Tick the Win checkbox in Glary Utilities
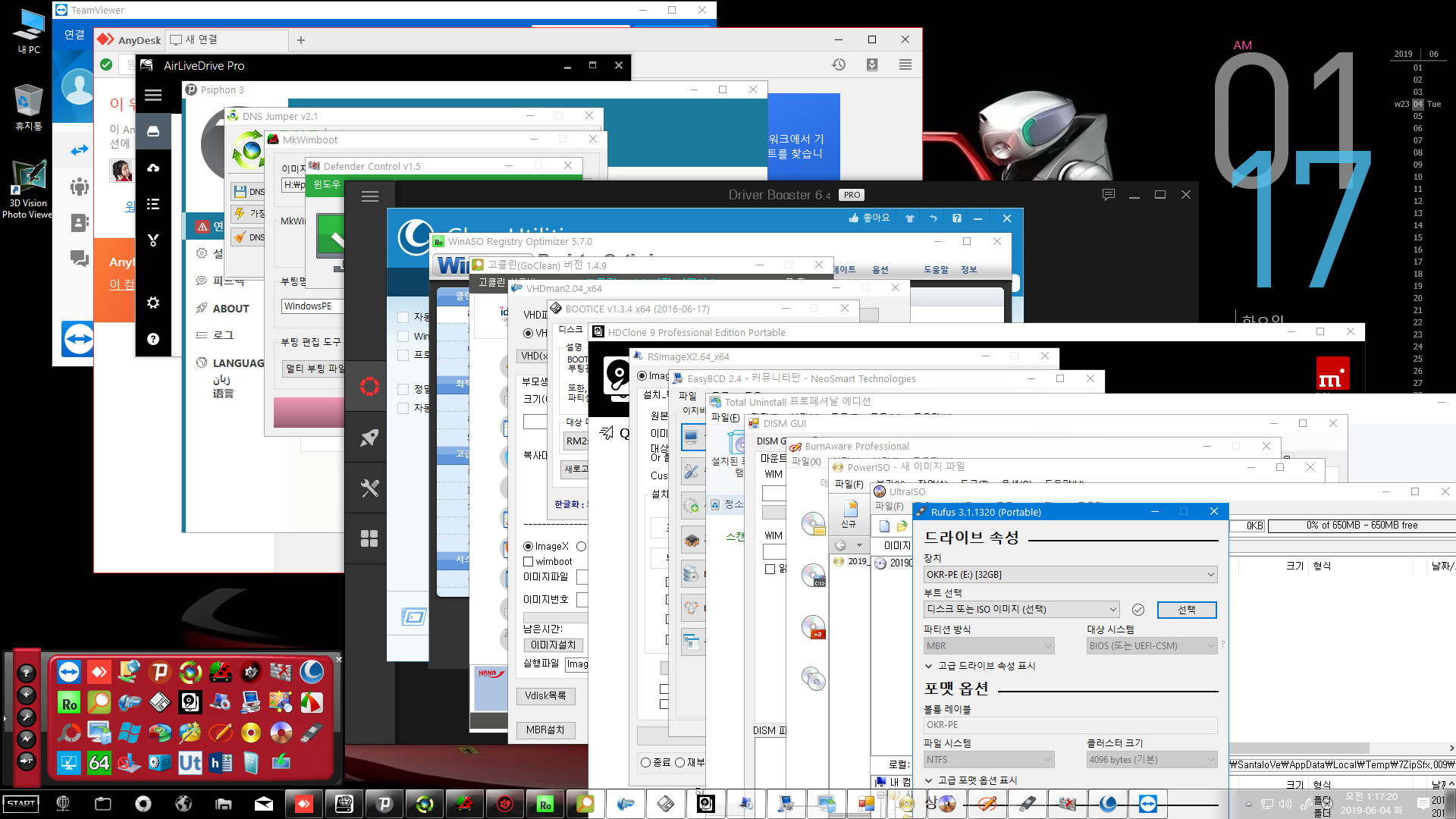The image size is (1456, 819). click(403, 336)
